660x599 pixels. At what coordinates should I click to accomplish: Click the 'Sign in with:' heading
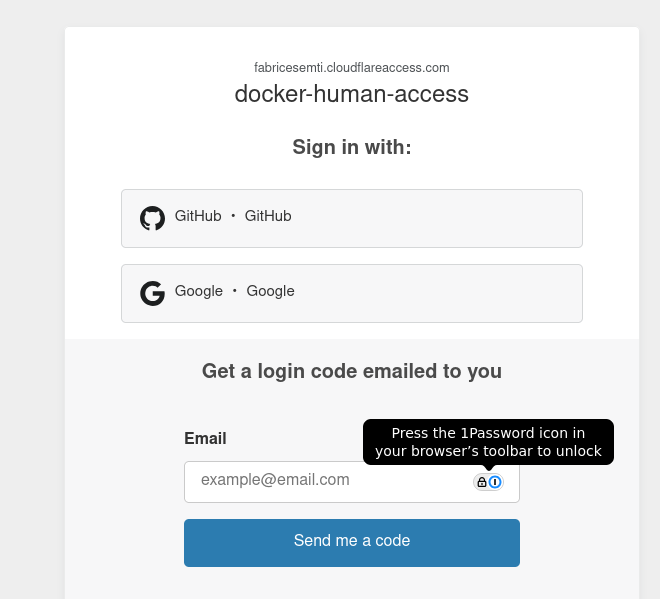pyautogui.click(x=352, y=147)
